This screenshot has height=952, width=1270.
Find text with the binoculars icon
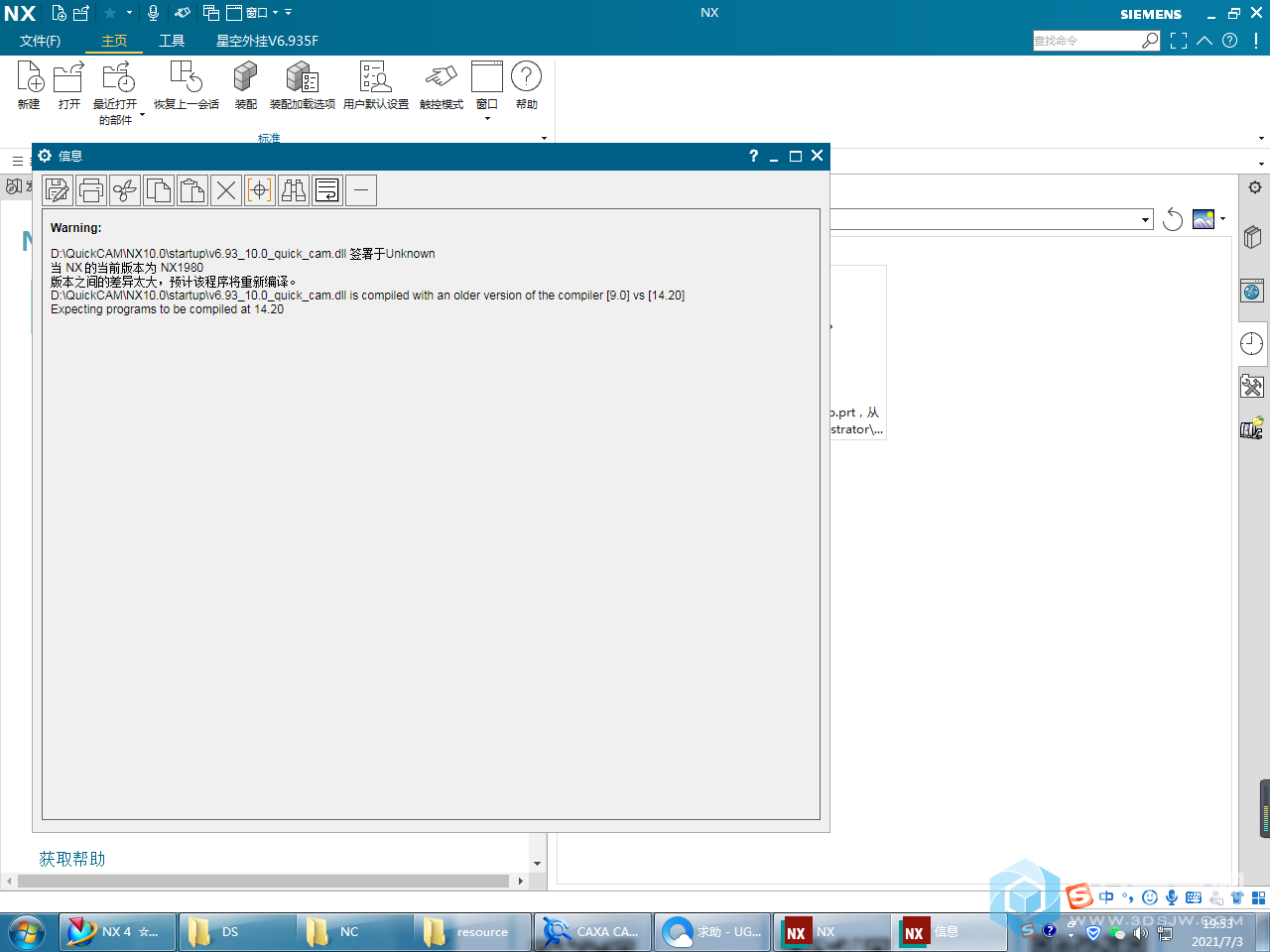(x=294, y=189)
